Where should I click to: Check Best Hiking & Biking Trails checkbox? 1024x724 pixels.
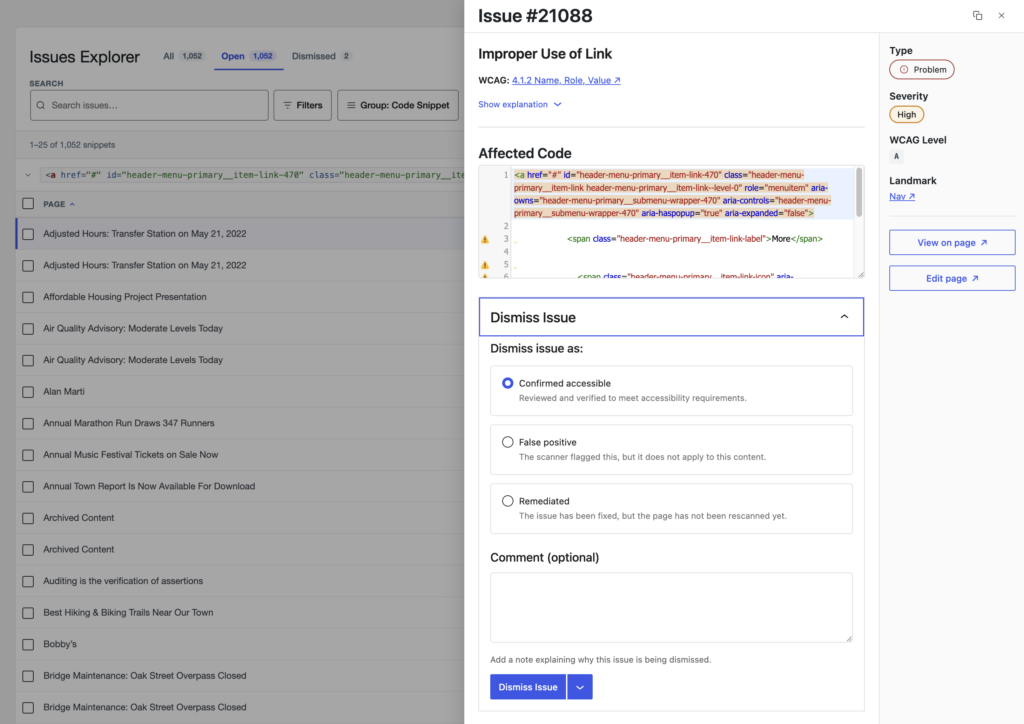pyautogui.click(x=28, y=613)
